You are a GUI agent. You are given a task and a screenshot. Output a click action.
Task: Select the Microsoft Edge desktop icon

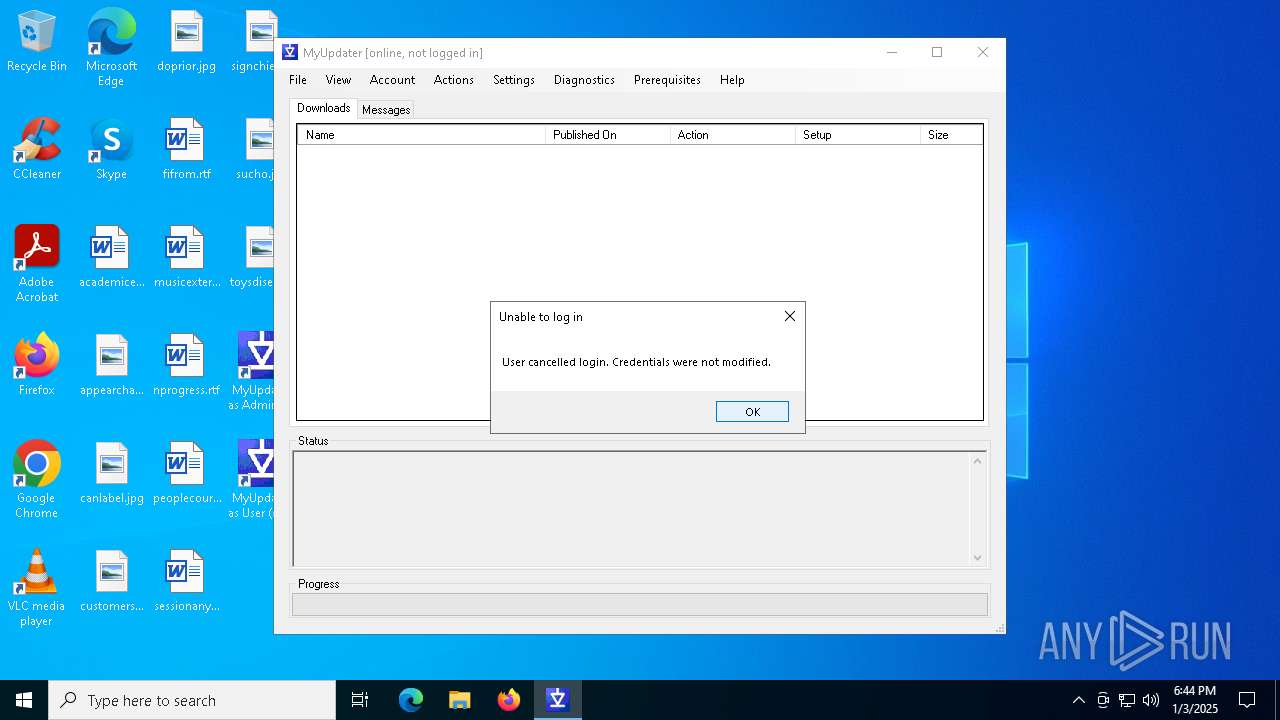point(111,47)
